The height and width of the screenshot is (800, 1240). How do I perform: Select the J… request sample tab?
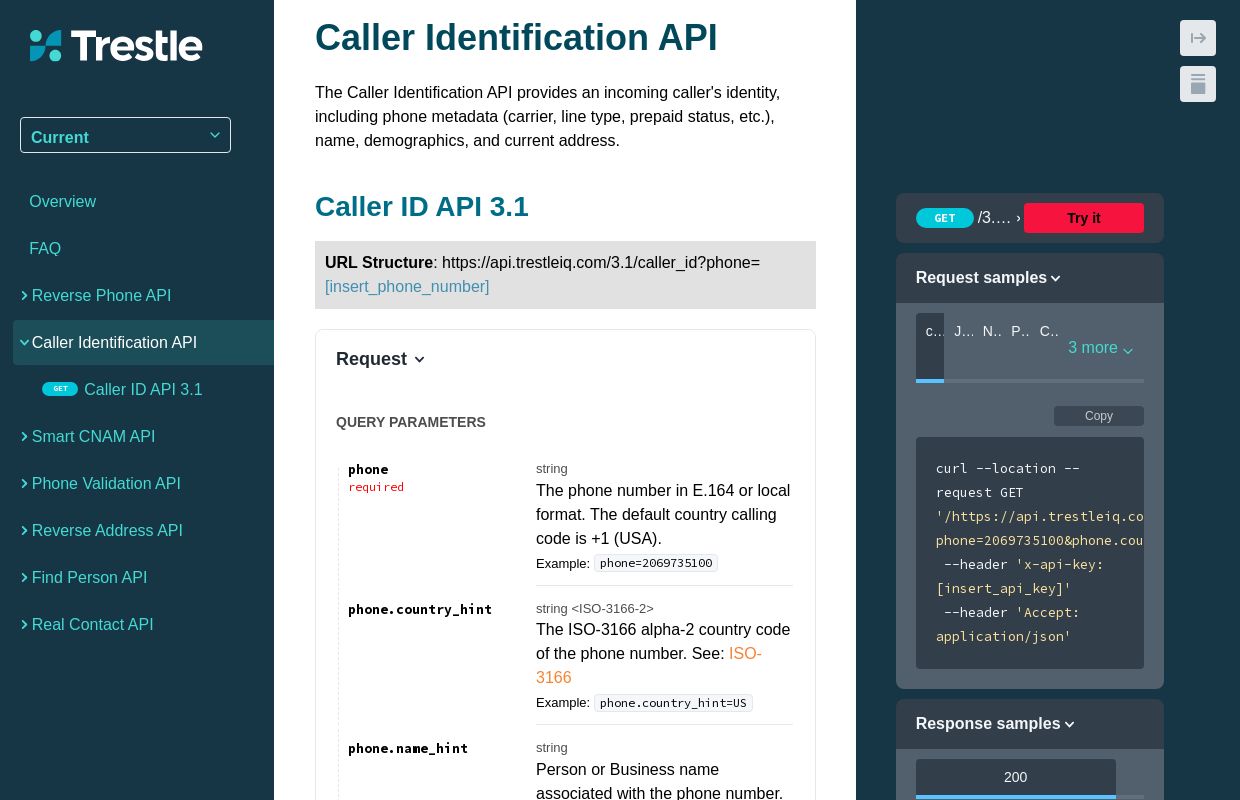[963, 331]
